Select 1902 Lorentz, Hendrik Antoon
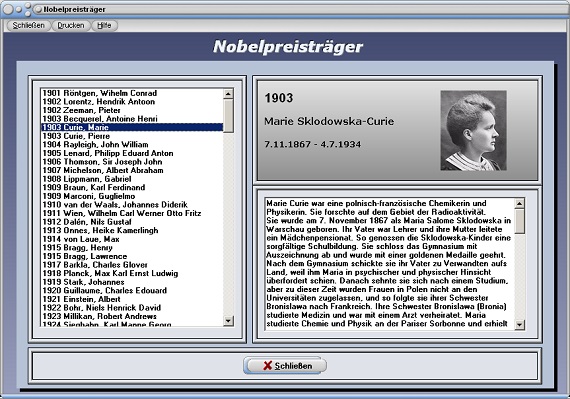570x399 pixels. (132, 102)
